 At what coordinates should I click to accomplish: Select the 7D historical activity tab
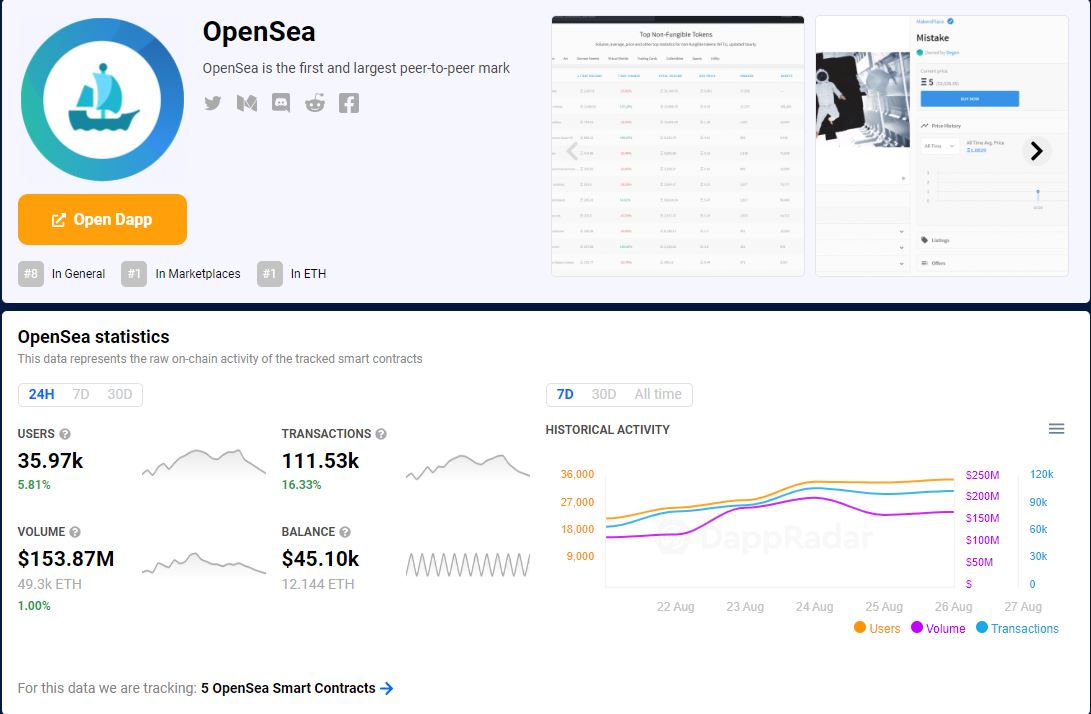(x=565, y=395)
